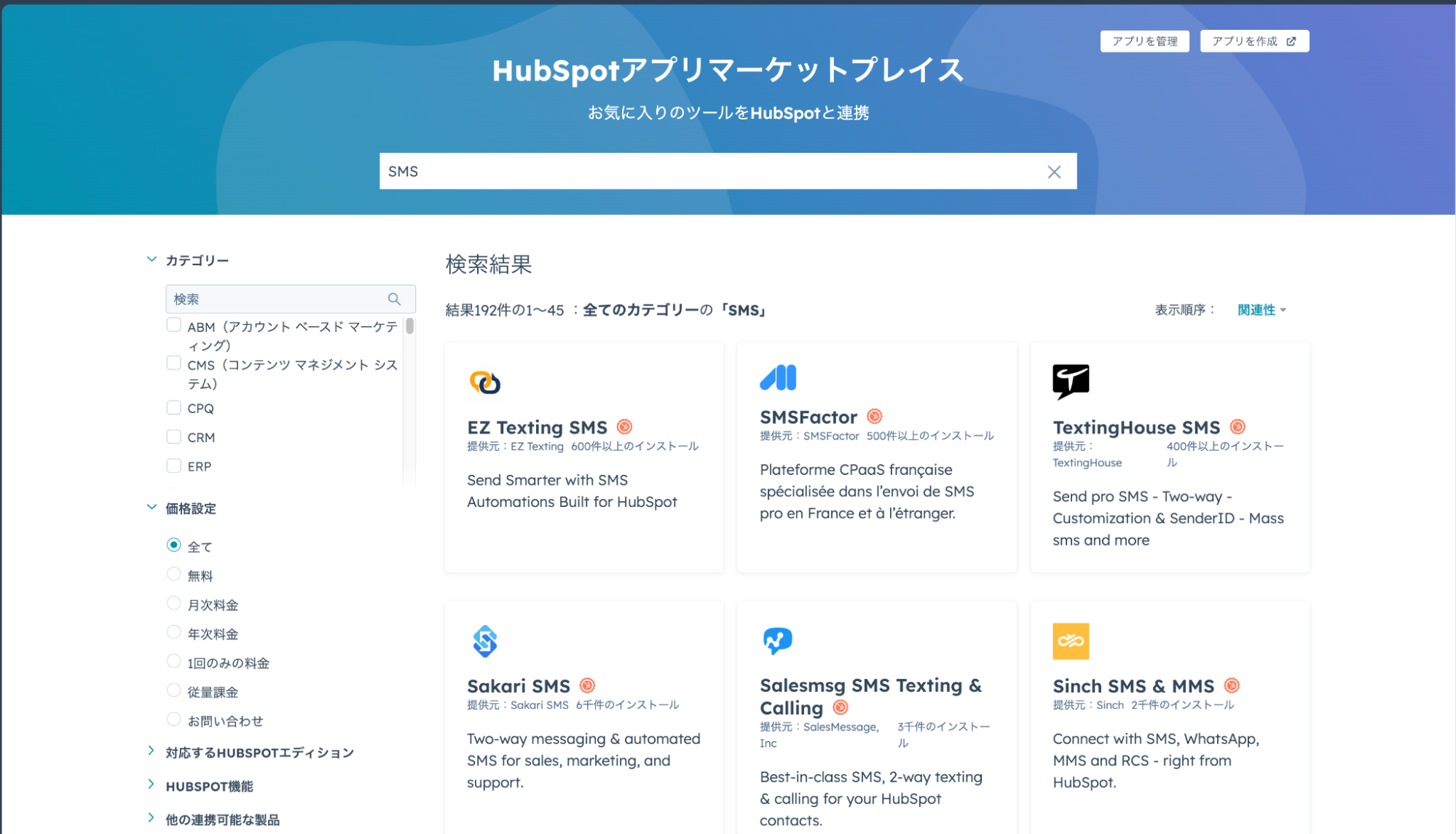Click the category search magnifier icon
The width and height of the screenshot is (1456, 834).
tap(394, 299)
